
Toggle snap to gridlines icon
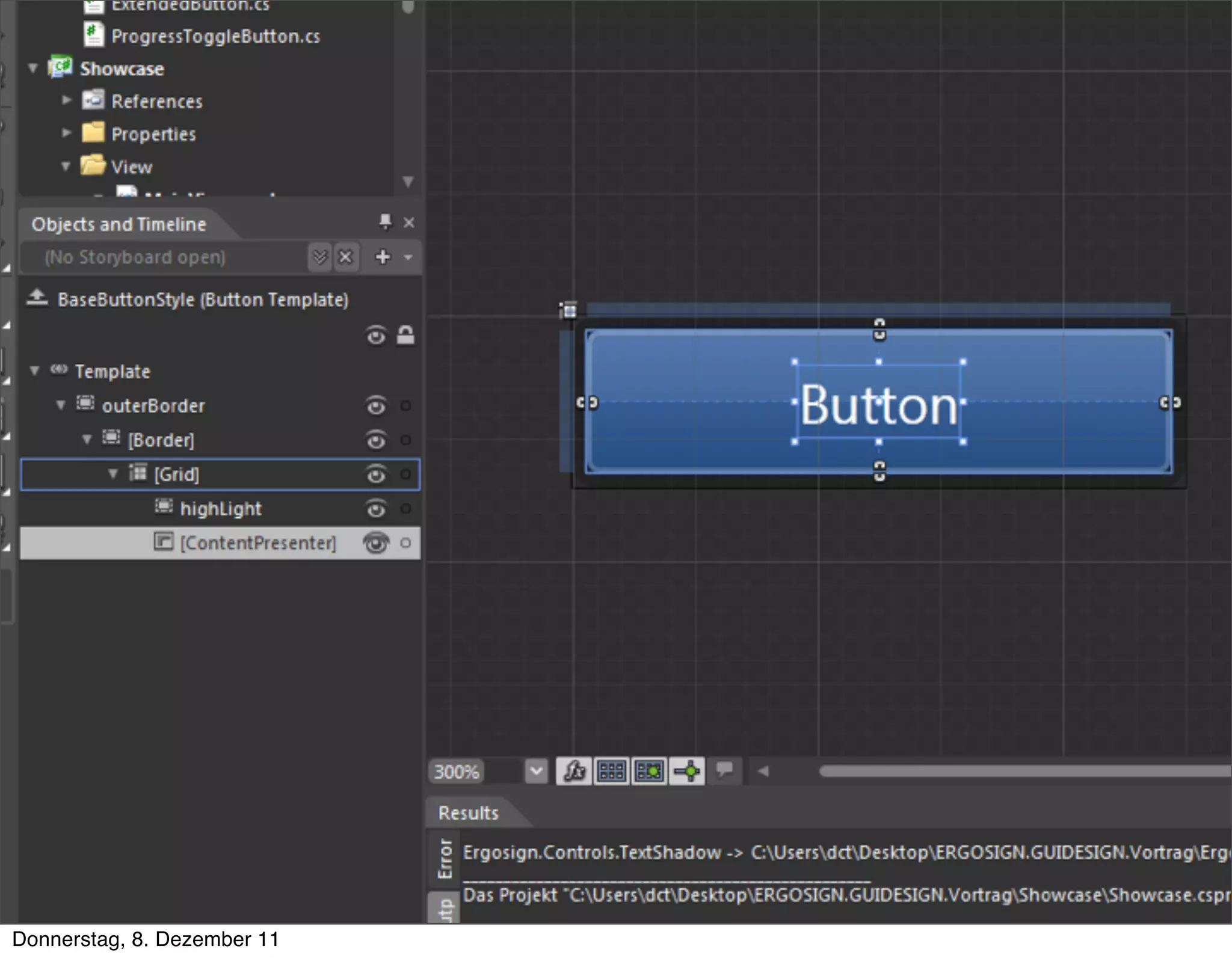(649, 771)
